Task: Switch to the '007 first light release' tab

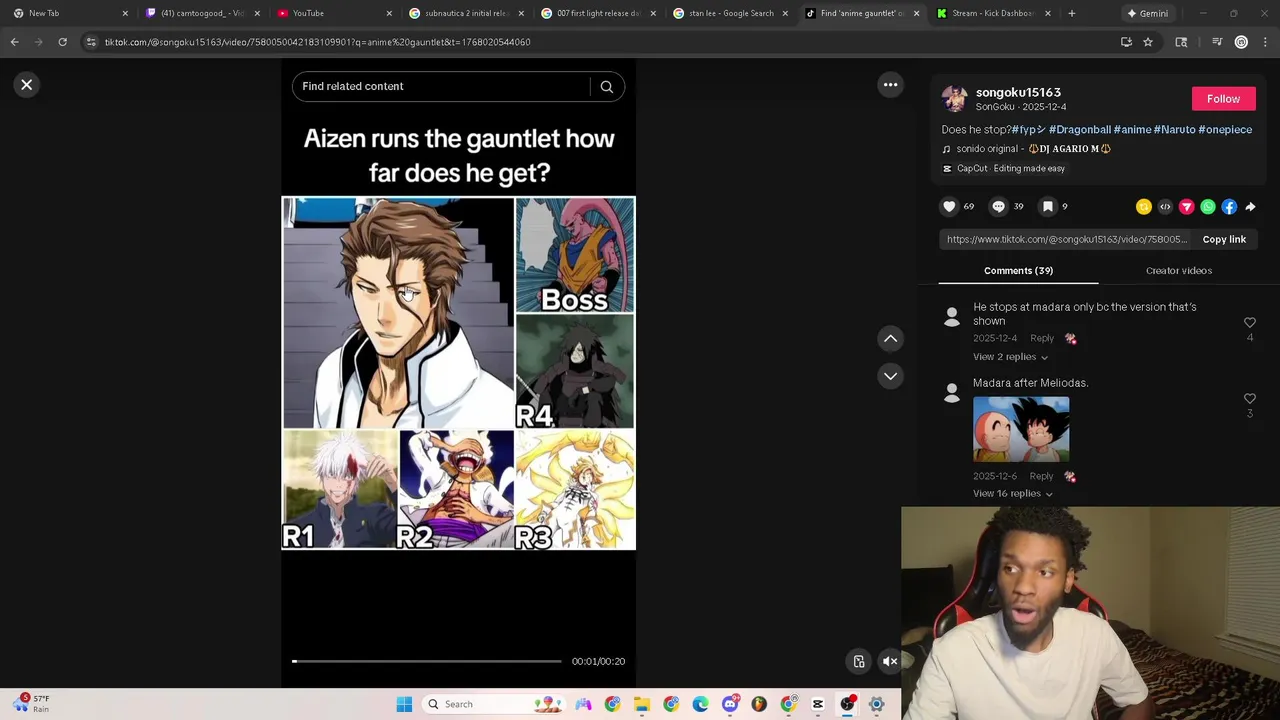Action: pos(598,13)
